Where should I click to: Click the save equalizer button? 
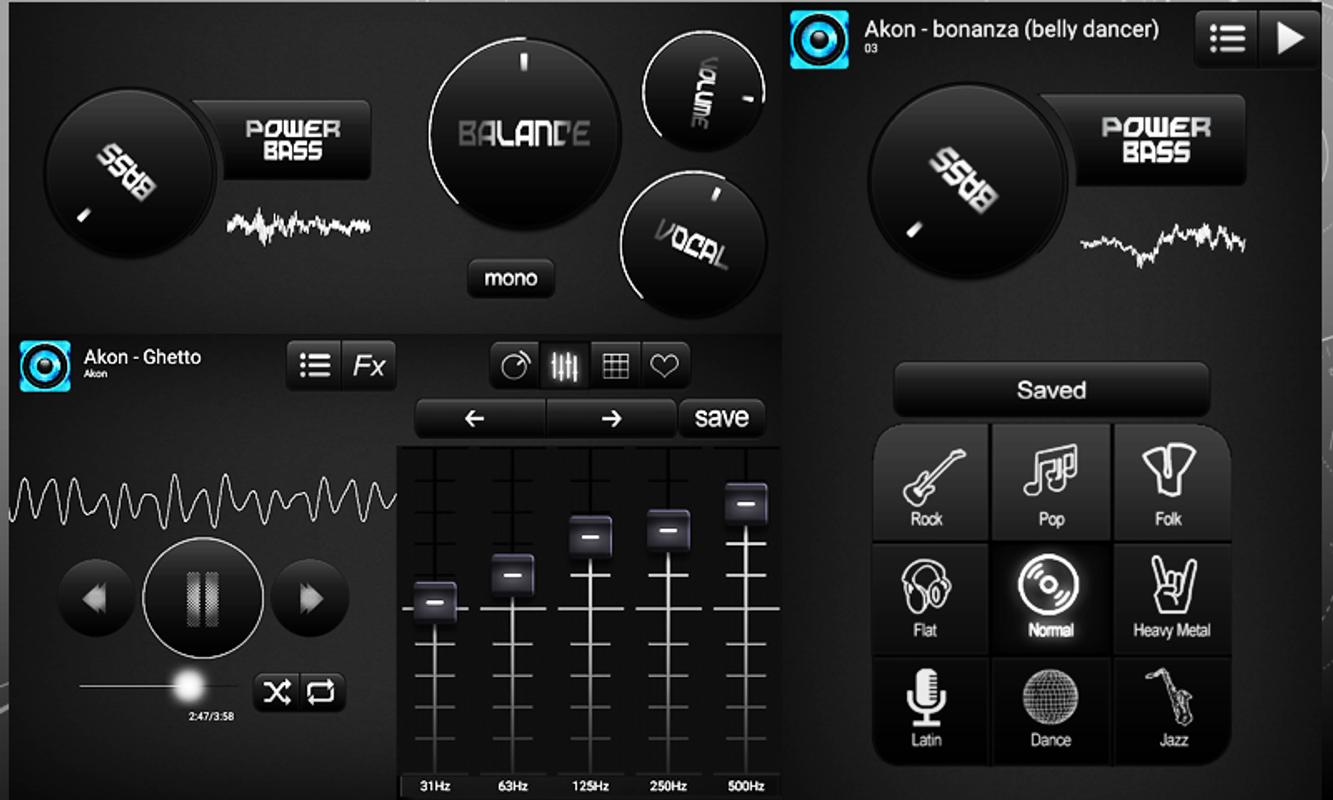[722, 418]
